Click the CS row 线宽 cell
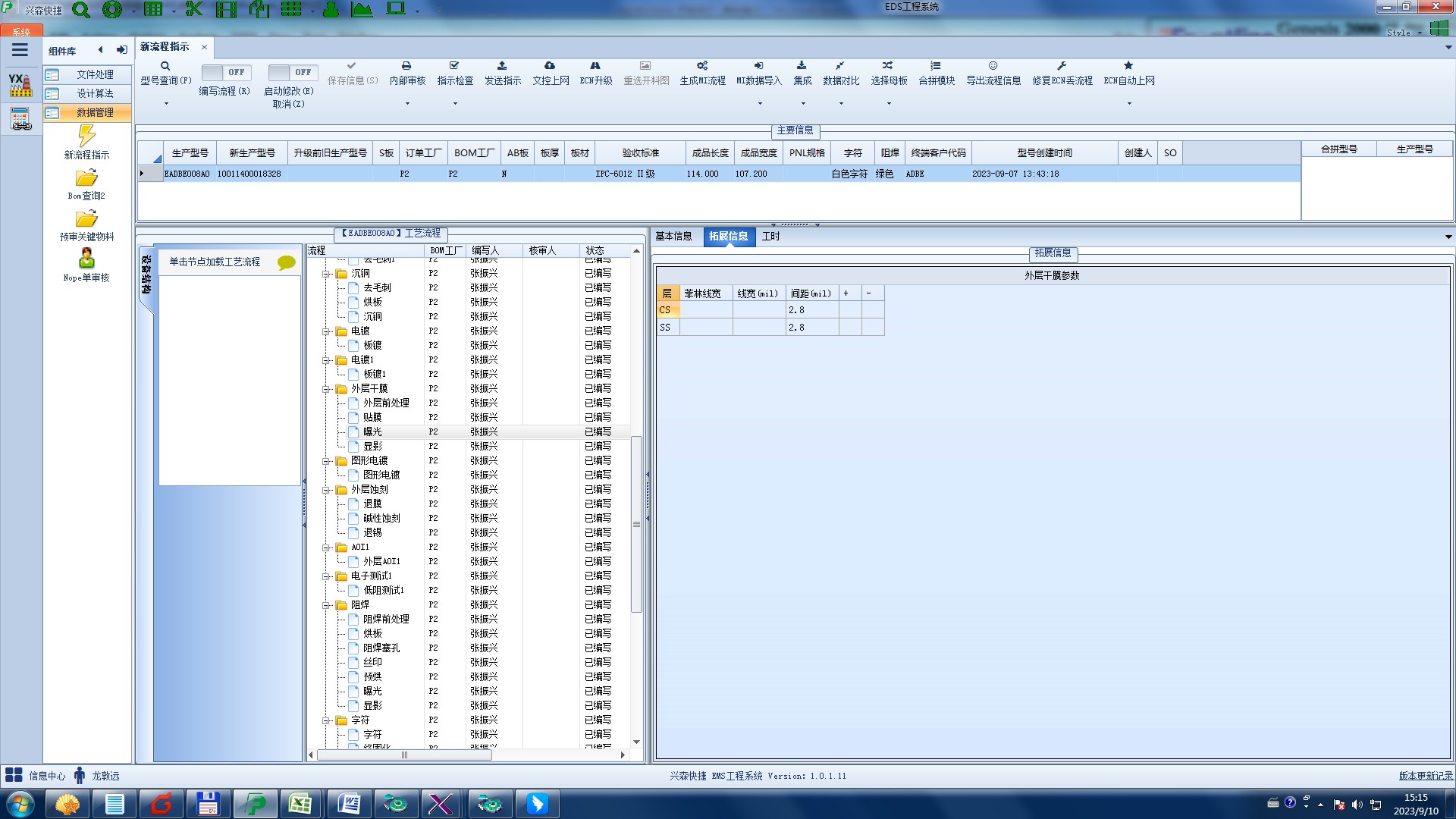Image resolution: width=1456 pixels, height=819 pixels. click(758, 310)
